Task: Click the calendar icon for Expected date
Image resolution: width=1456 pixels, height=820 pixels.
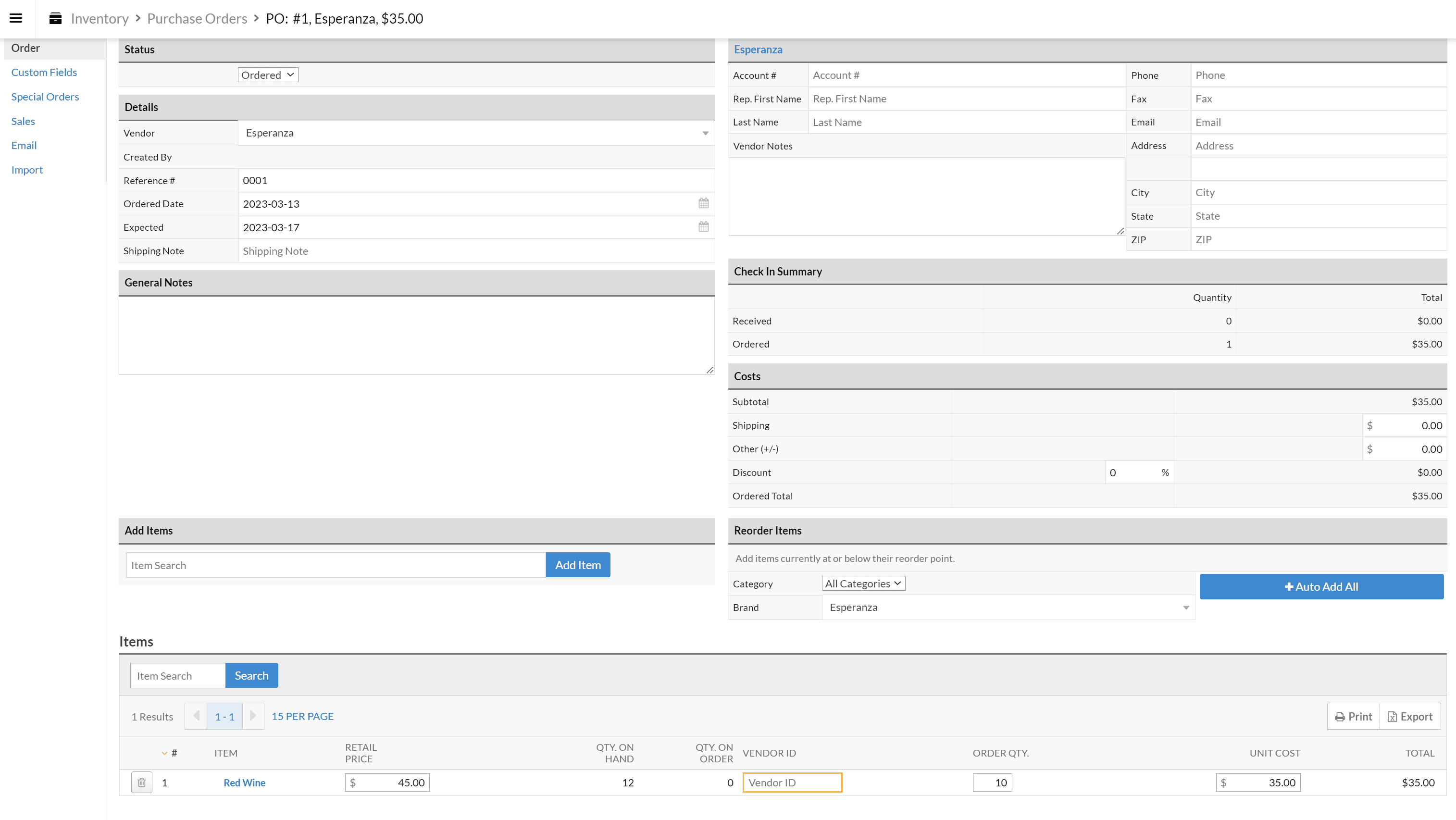Action: (703, 227)
